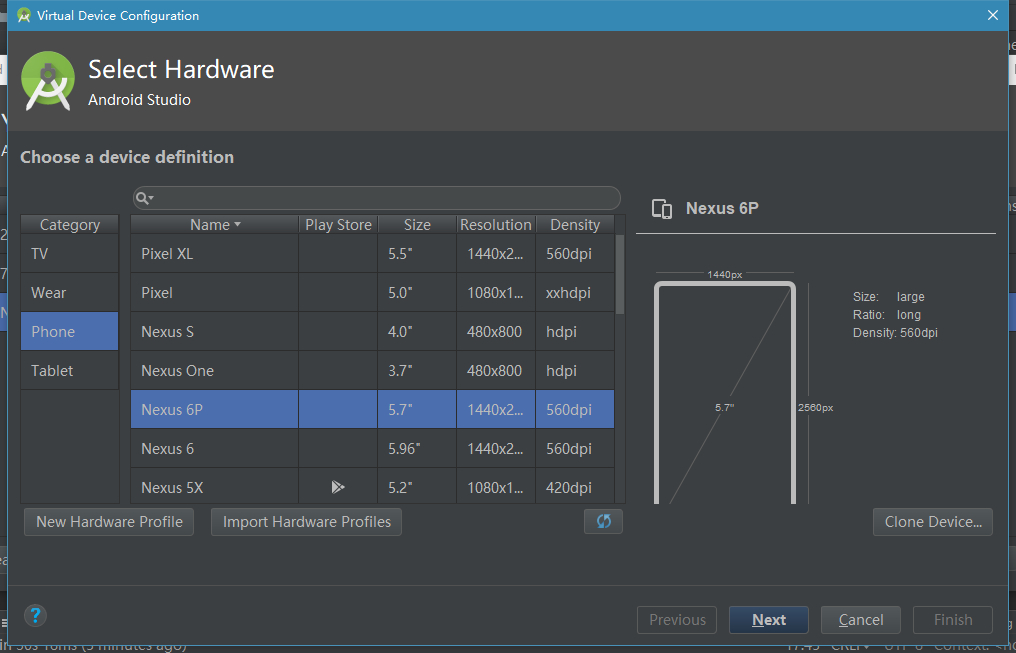Select the Phone category
Screen dimensions: 1016x653
coord(69,331)
